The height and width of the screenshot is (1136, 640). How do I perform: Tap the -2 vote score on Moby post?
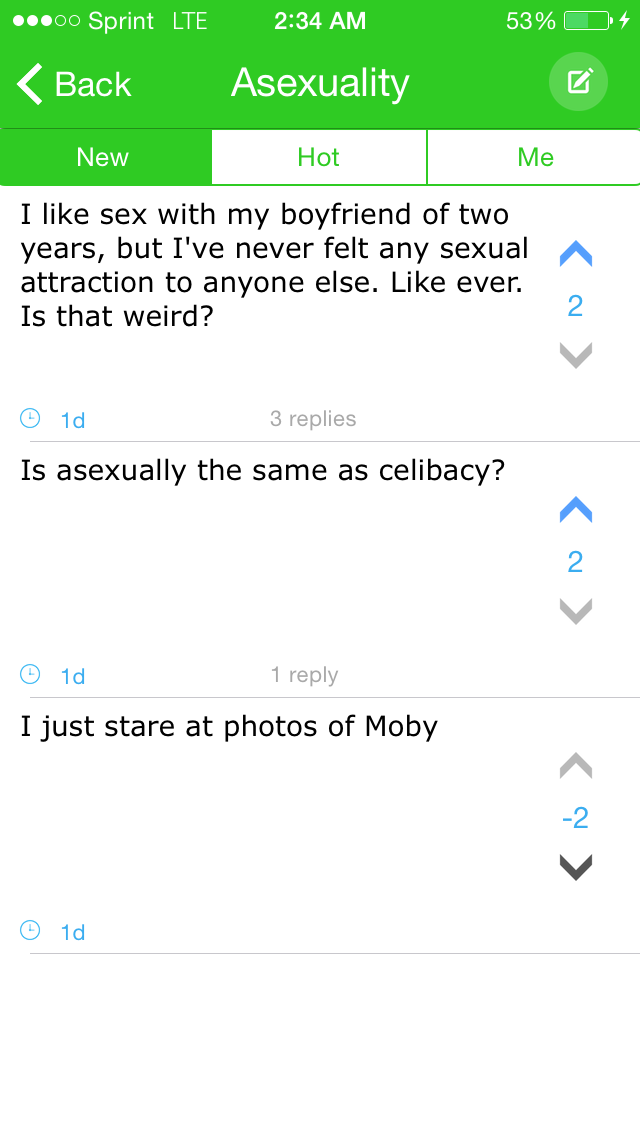click(x=575, y=817)
